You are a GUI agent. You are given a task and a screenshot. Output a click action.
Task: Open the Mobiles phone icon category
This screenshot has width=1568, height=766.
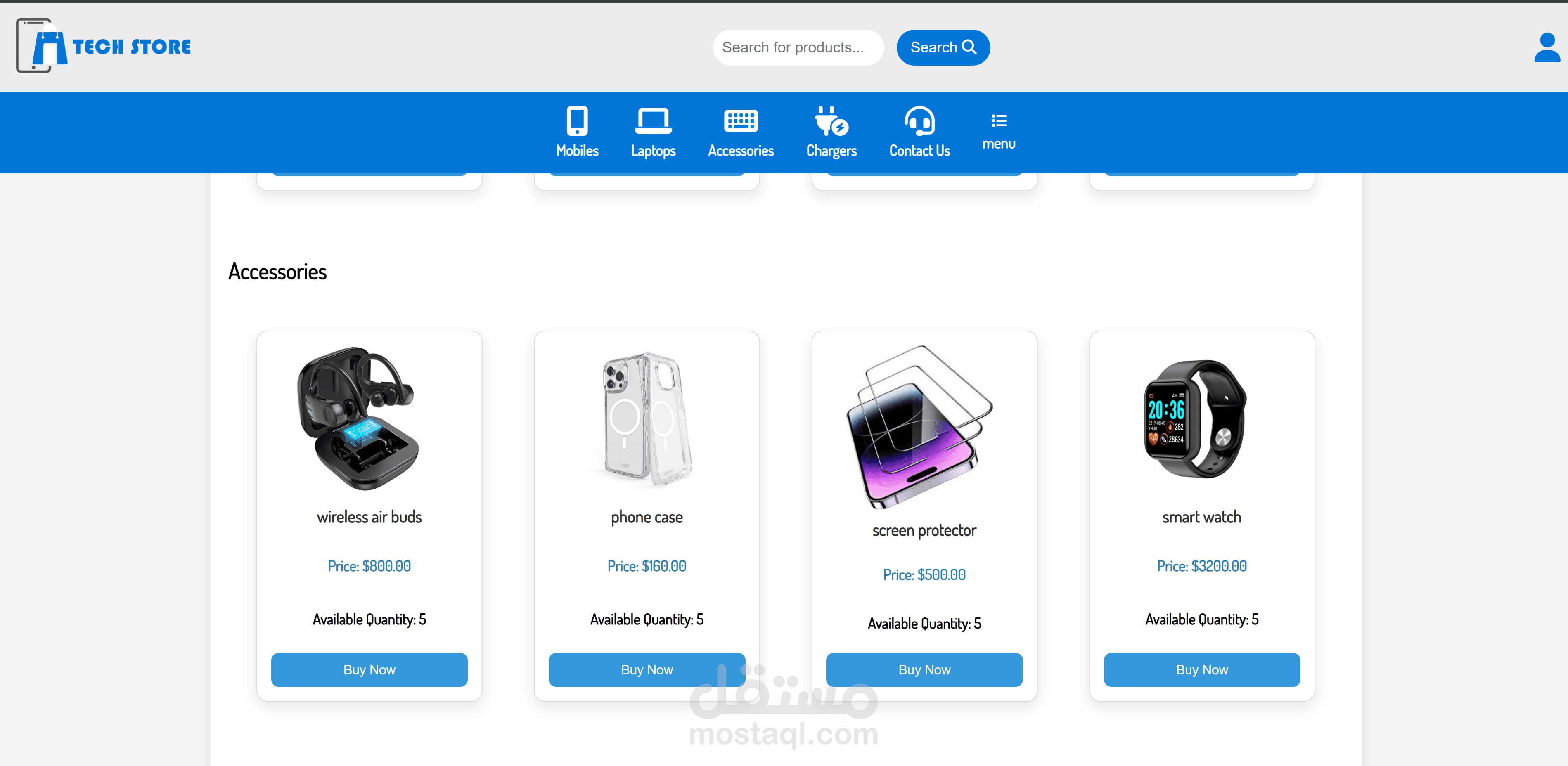click(x=577, y=121)
